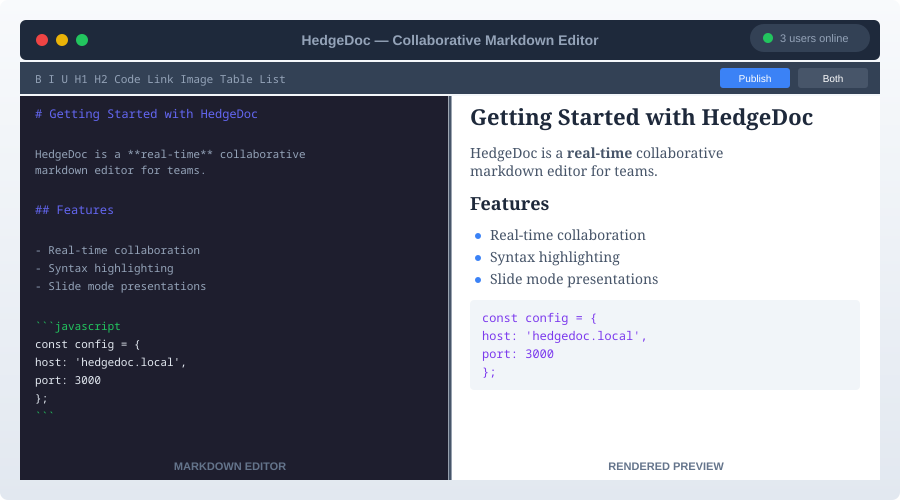The width and height of the screenshot is (900, 500).
Task: Click the RENDERED PREVIEW pane label
Action: (666, 466)
